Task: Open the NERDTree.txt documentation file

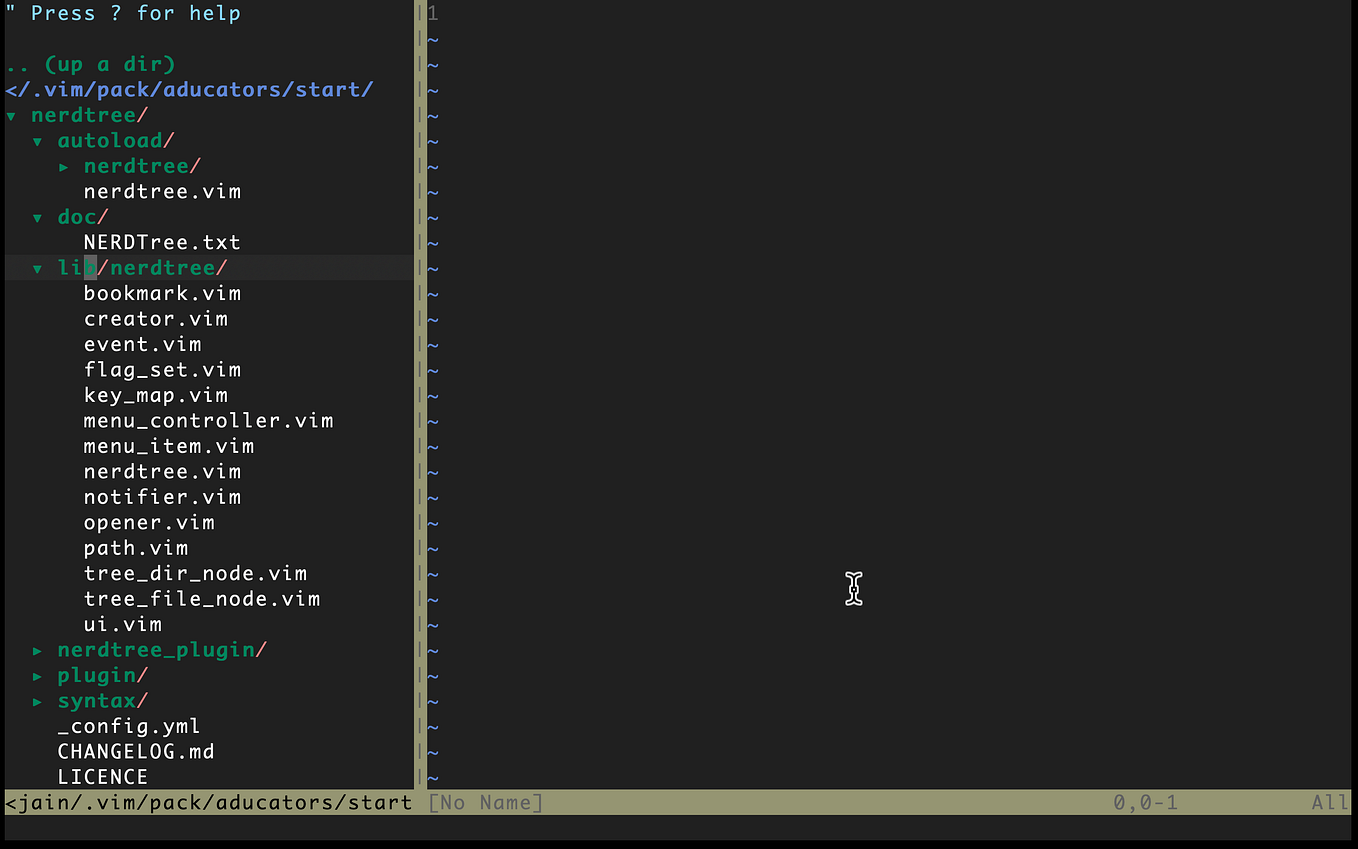Action: click(161, 241)
